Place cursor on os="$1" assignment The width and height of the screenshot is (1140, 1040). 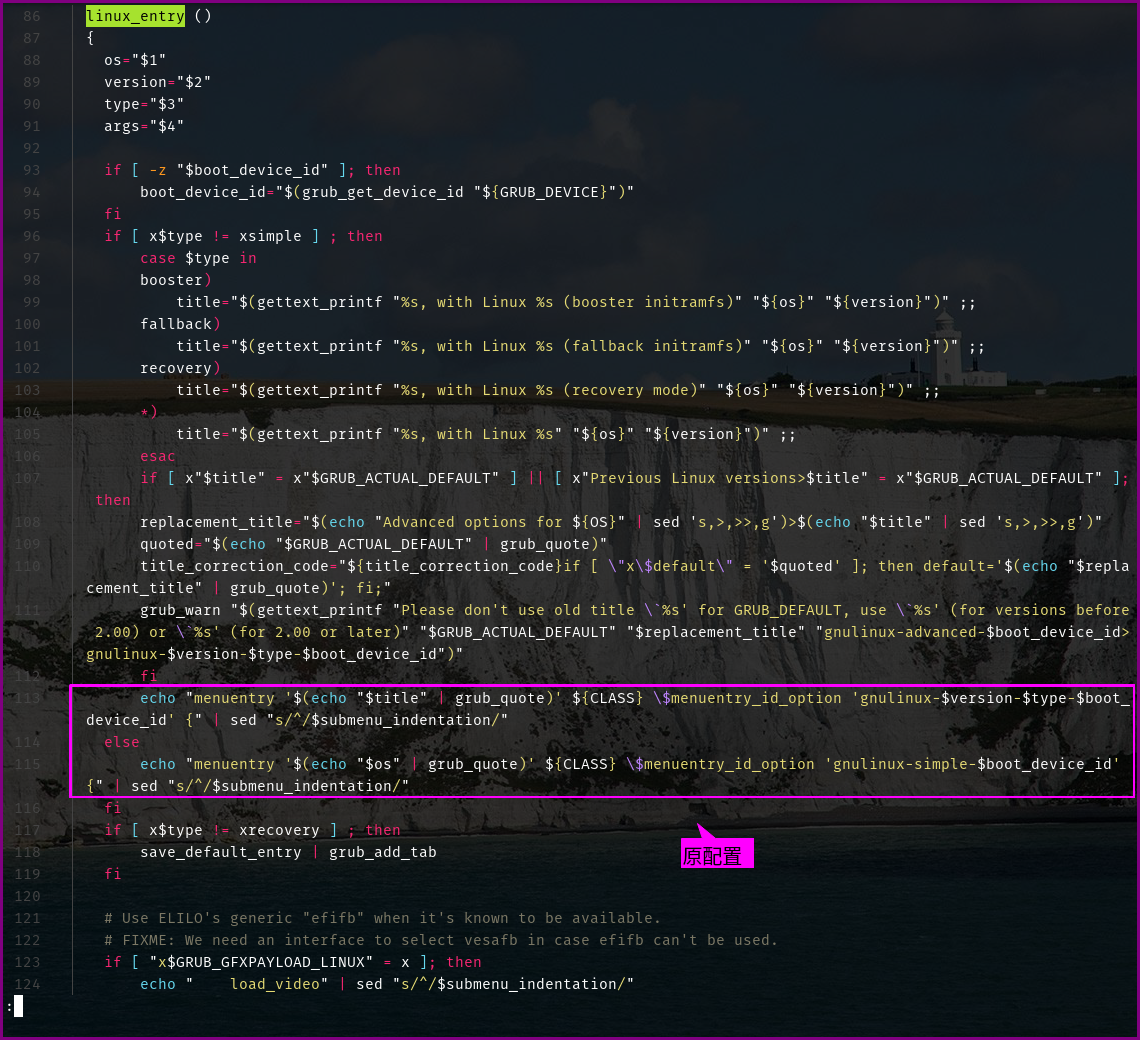pyautogui.click(x=135, y=60)
